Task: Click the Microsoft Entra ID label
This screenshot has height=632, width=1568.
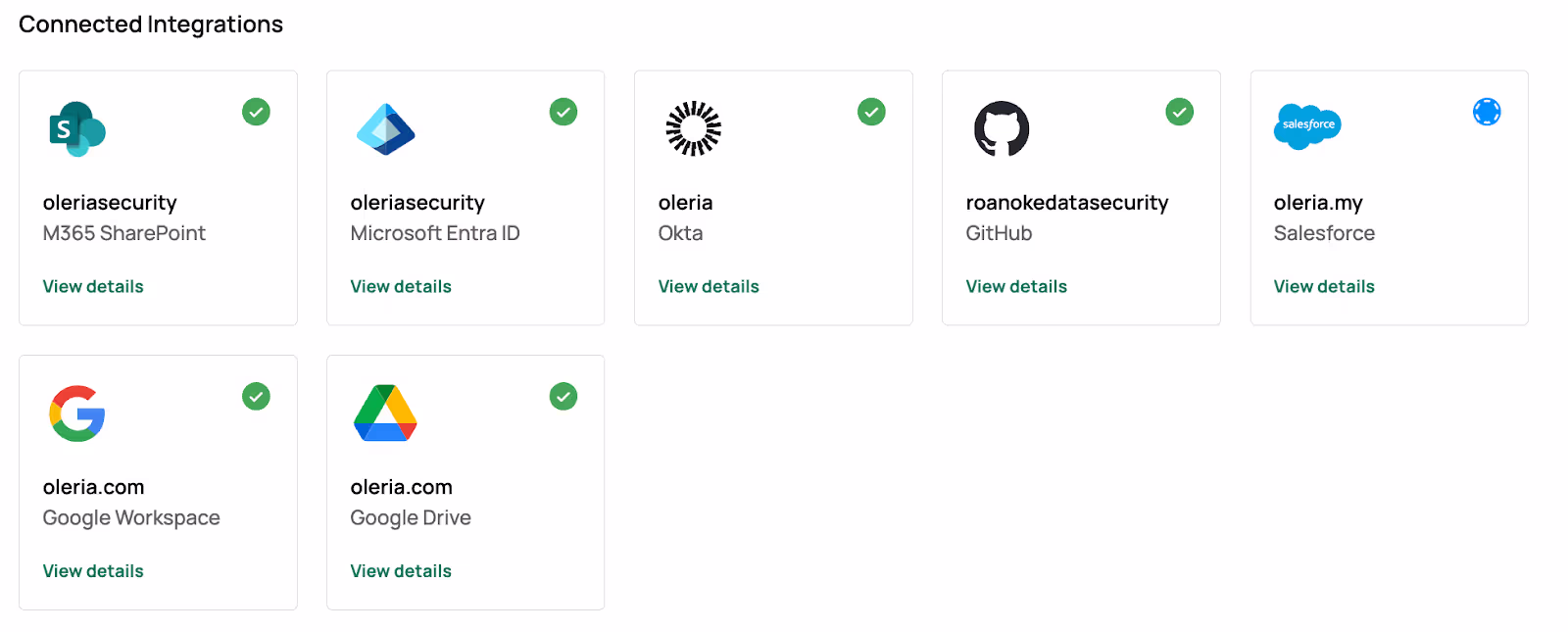Action: pos(435,233)
